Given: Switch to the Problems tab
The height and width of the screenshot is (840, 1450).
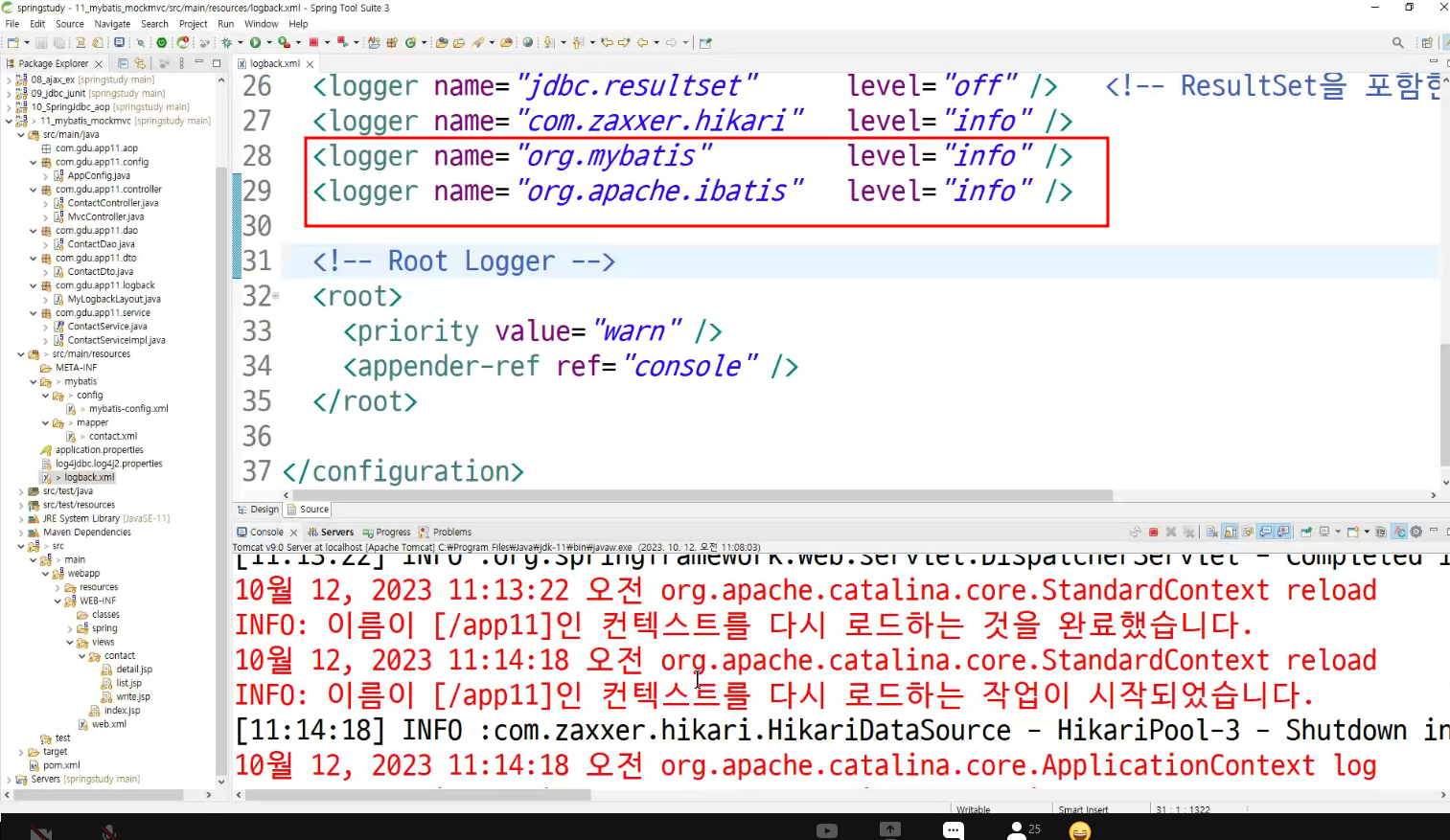Looking at the screenshot, I should click(445, 532).
